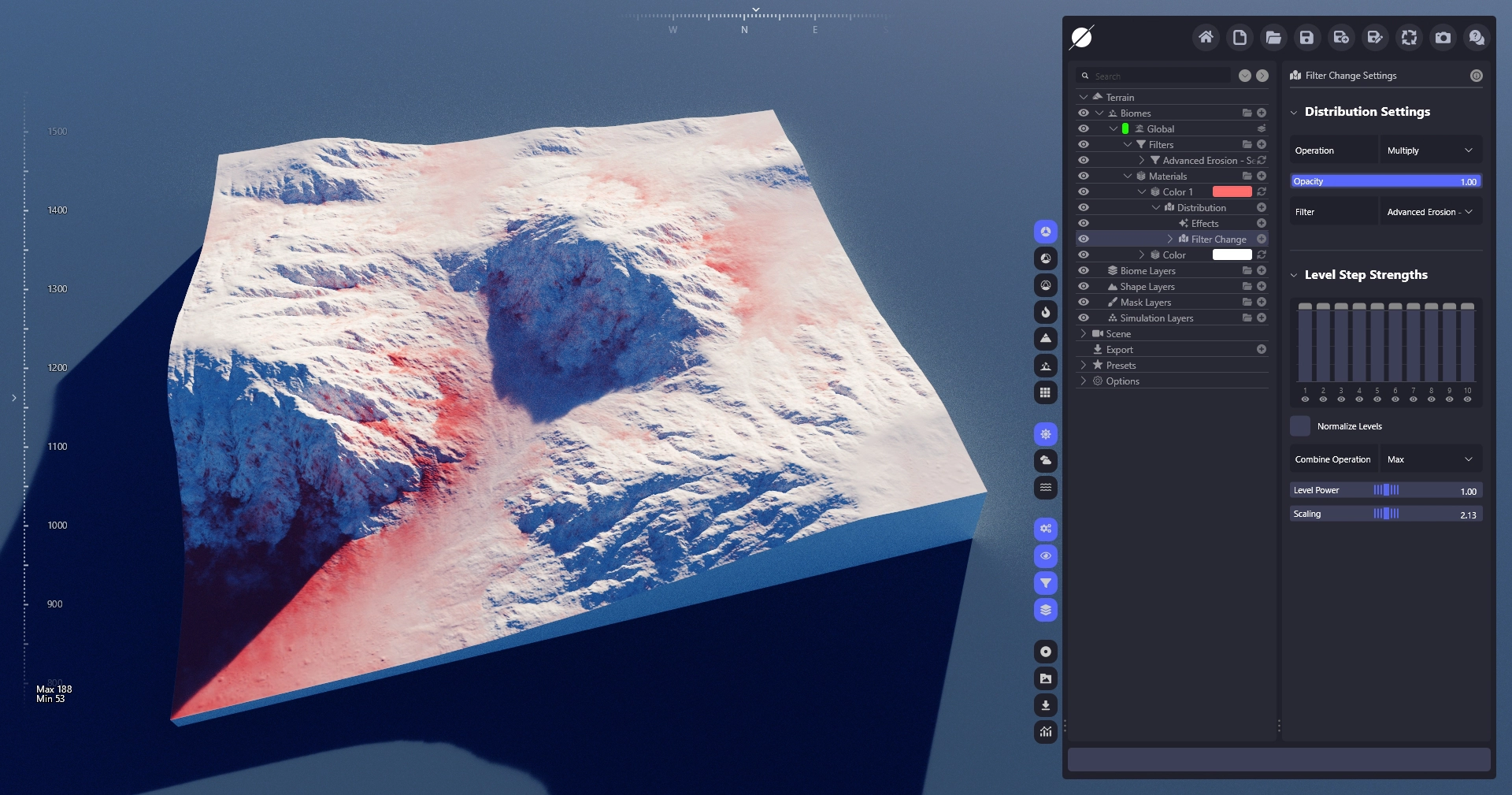Open the Operation Multiply dropdown
Screen dimensions: 1512x795
1430,150
